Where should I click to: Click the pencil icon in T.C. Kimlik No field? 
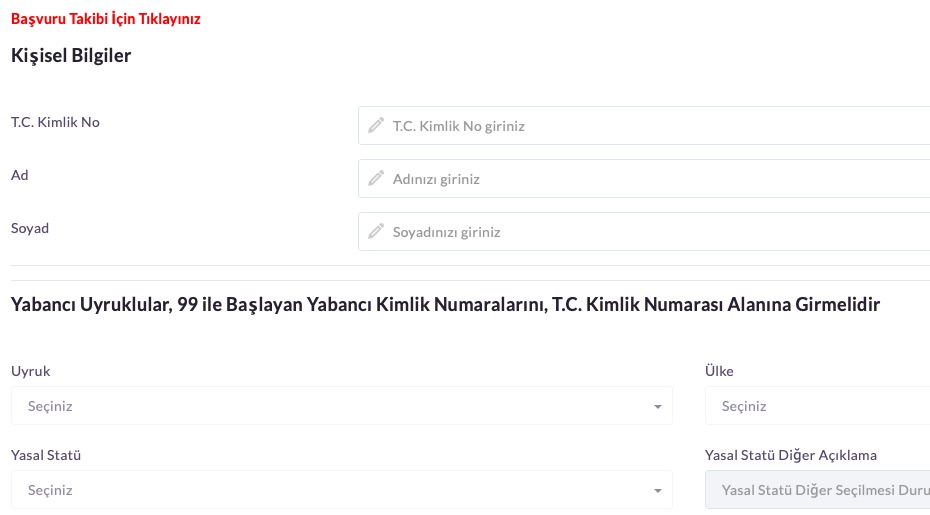376,126
